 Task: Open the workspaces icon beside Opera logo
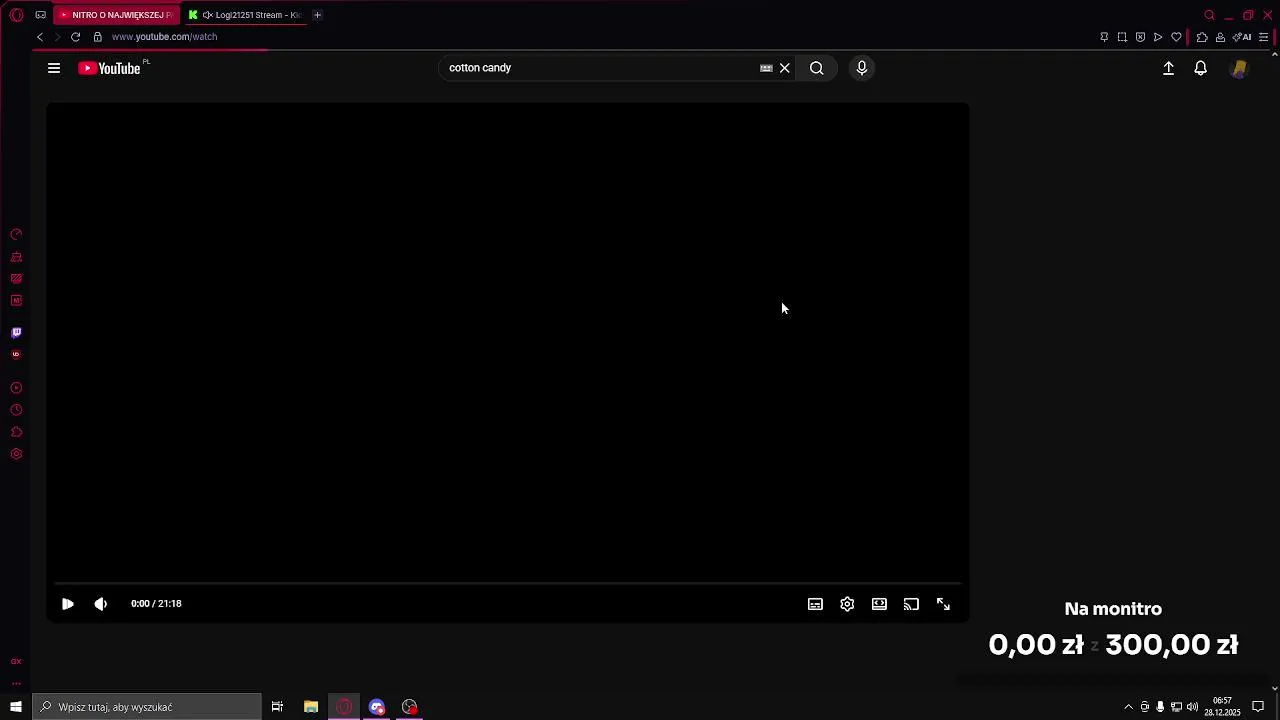[x=40, y=15]
